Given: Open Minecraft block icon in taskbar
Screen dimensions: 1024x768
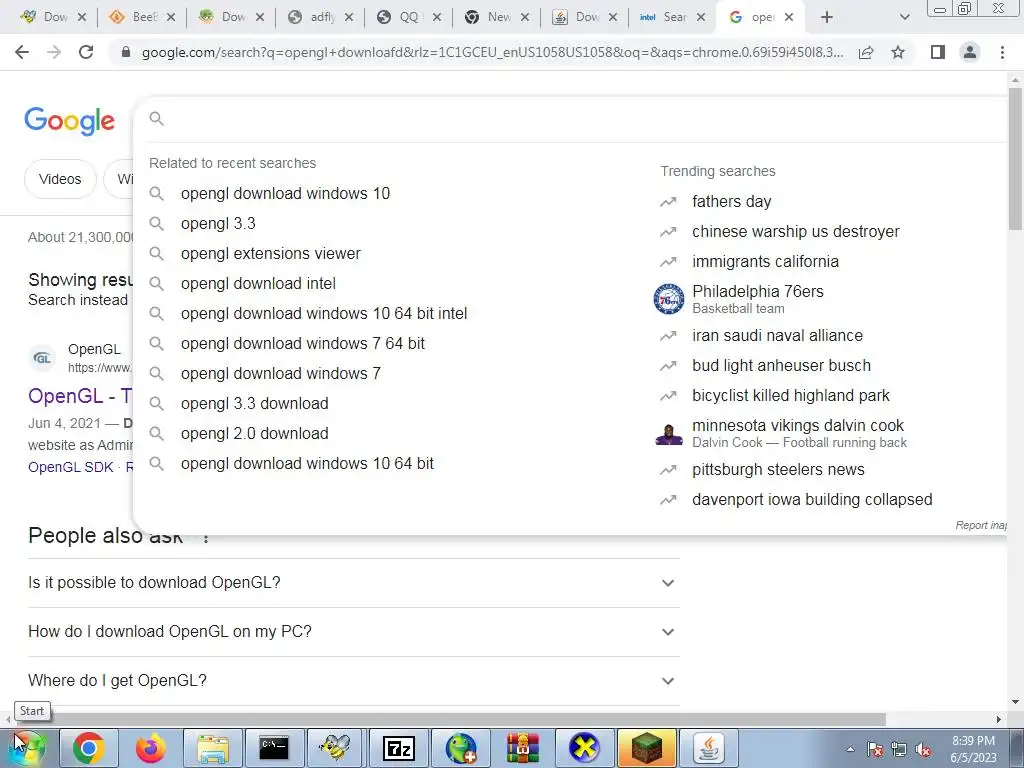Looking at the screenshot, I should 647,748.
